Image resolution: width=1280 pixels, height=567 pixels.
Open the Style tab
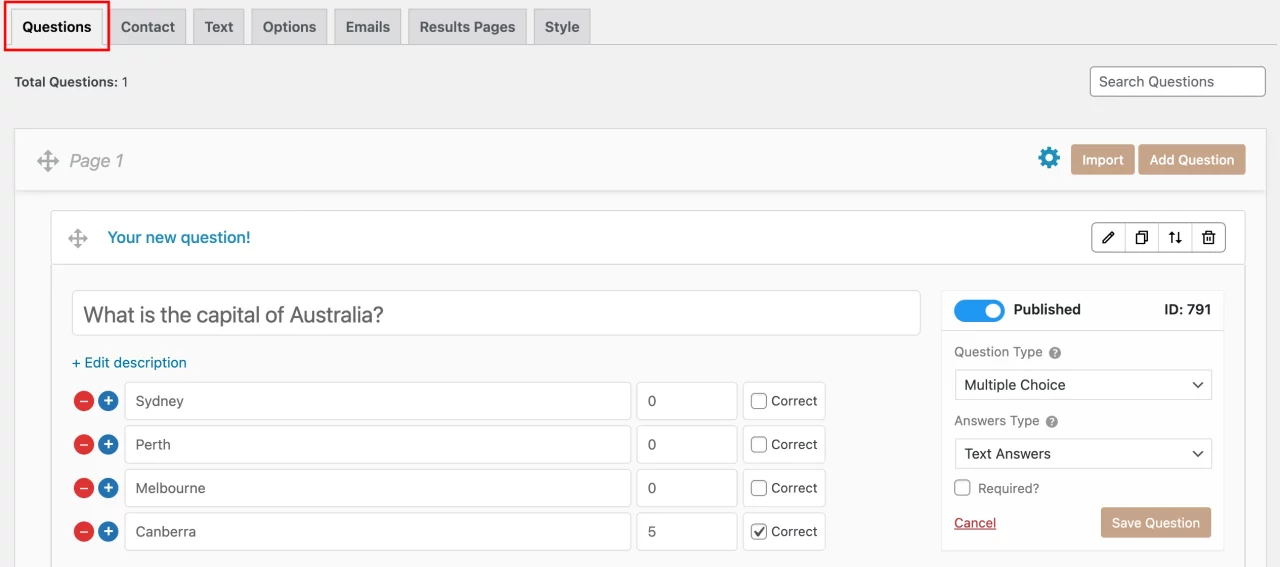[x=562, y=27]
